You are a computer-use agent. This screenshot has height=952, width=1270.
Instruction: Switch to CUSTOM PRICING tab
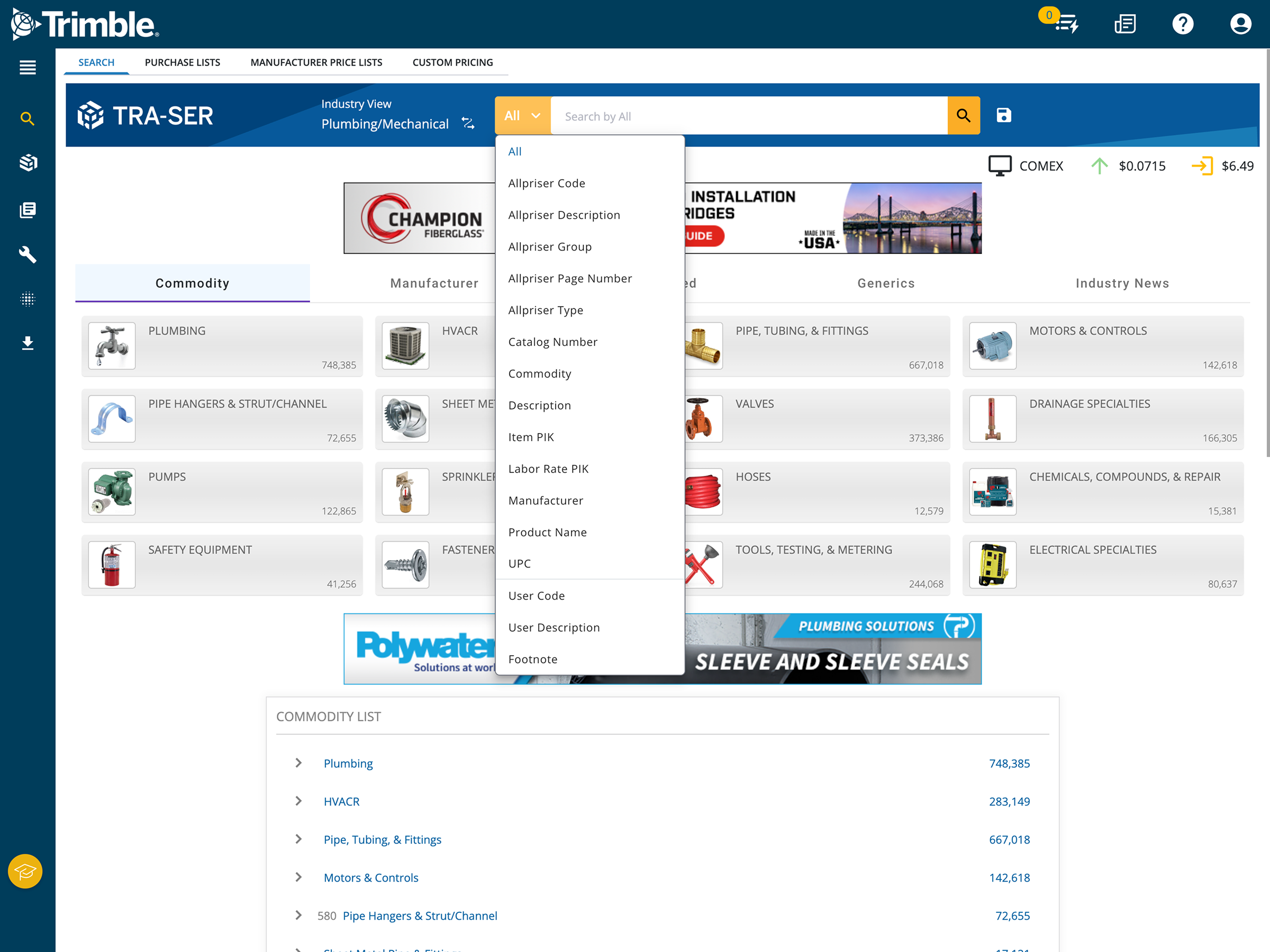click(x=452, y=62)
